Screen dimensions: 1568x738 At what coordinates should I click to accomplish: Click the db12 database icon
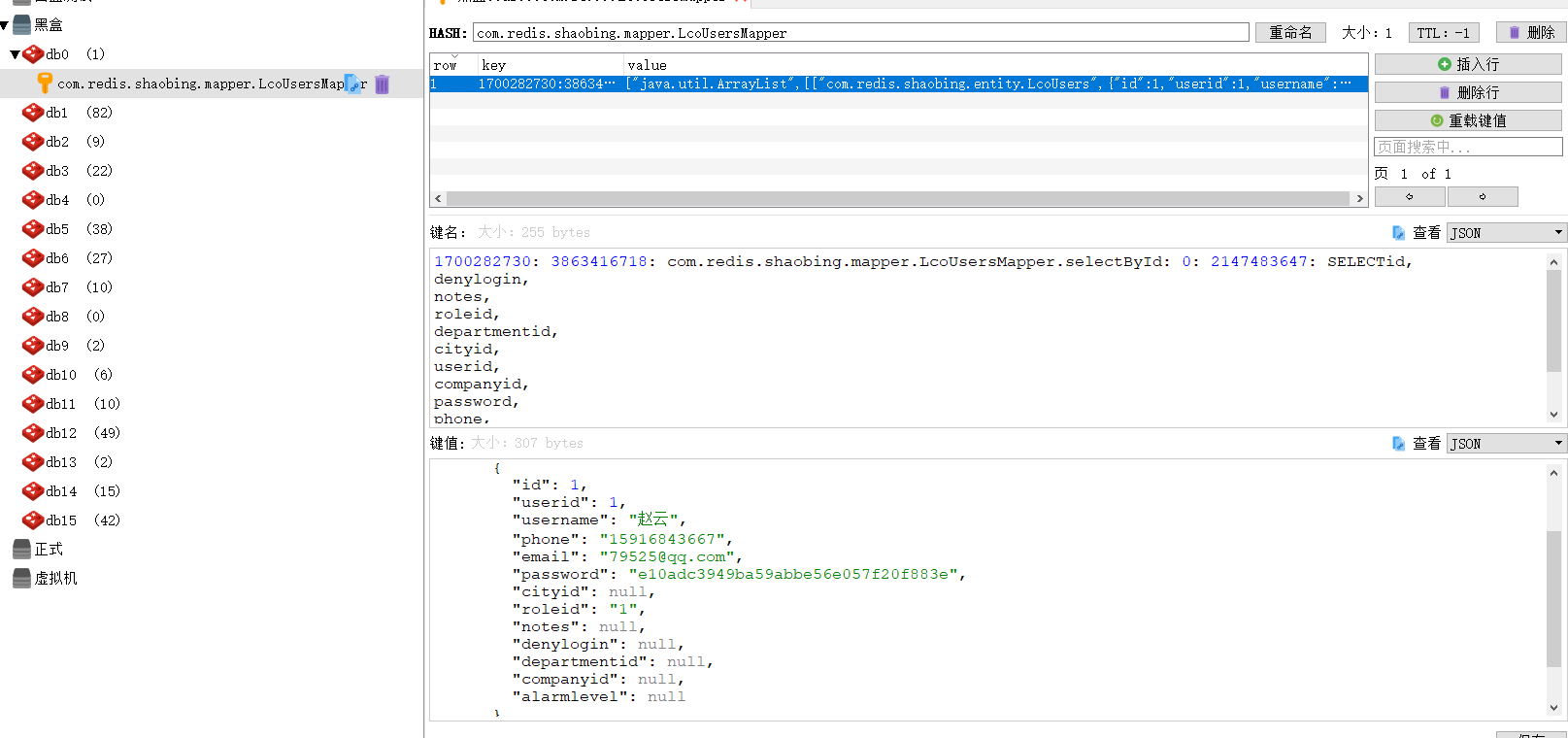[x=33, y=433]
